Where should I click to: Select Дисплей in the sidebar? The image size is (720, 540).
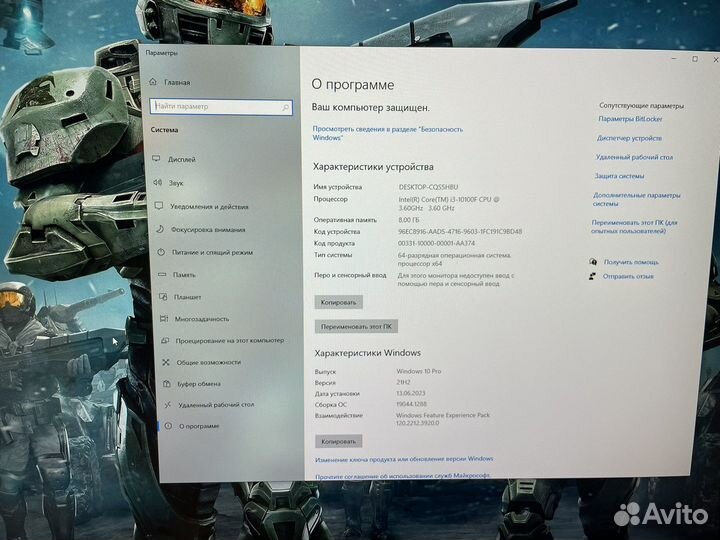181,159
